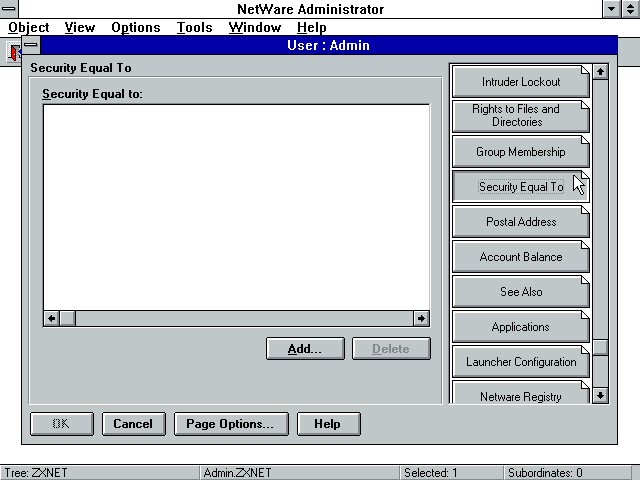Image resolution: width=640 pixels, height=480 pixels.
Task: Click the restore/maximize arrows of main window
Action: click(x=631, y=9)
